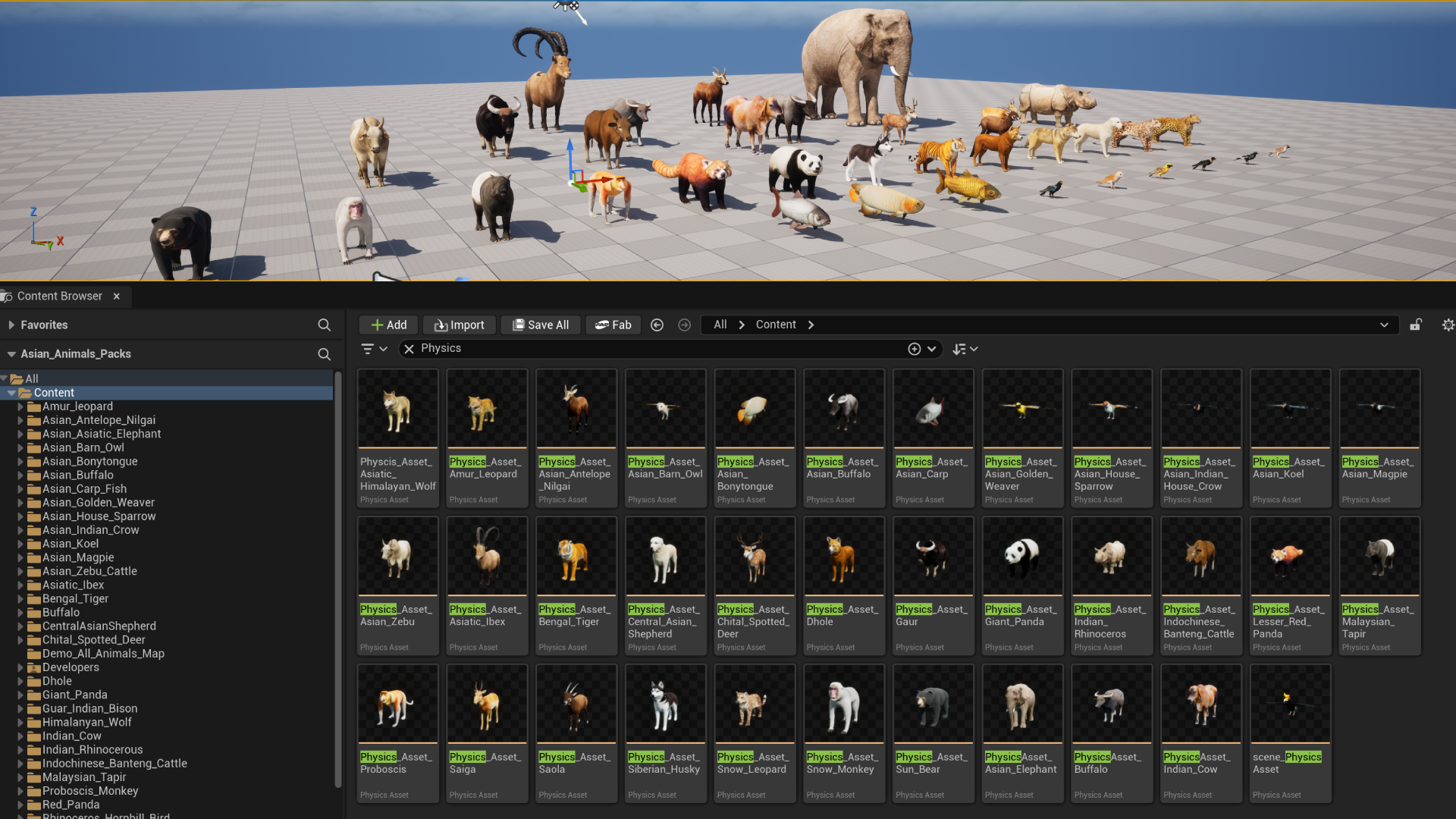Select Physics_Asset_Lesser_Red_Panda asset

tap(1291, 585)
